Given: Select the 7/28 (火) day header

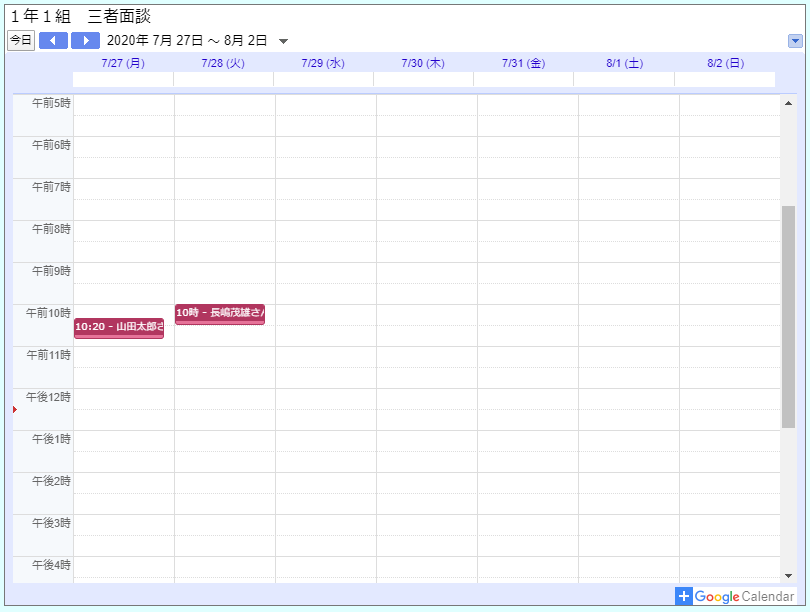Looking at the screenshot, I should (x=223, y=63).
